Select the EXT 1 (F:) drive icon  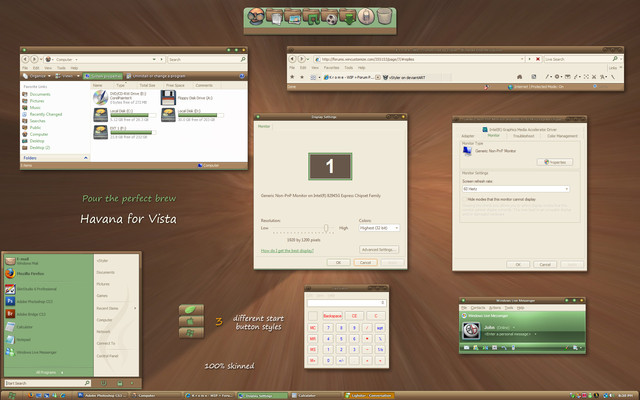pyautogui.click(x=100, y=132)
